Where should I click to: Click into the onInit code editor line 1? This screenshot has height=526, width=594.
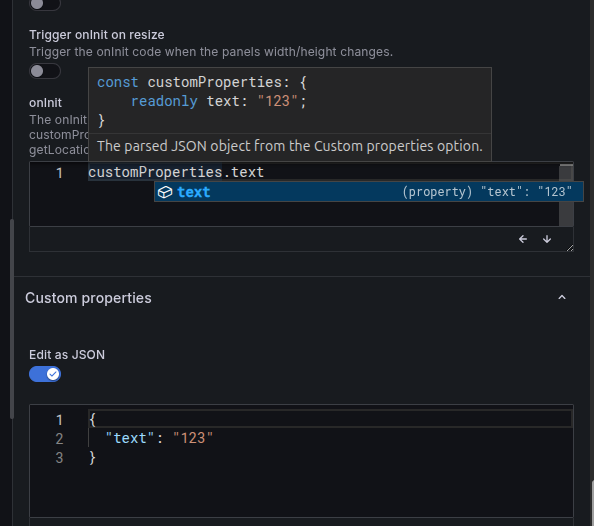pyautogui.click(x=323, y=172)
